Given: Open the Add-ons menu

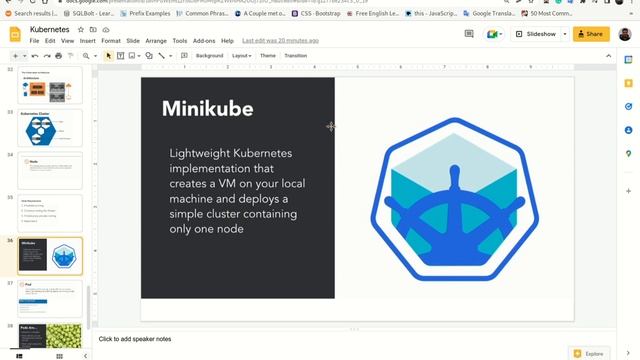Looking at the screenshot, I should point(204,41).
